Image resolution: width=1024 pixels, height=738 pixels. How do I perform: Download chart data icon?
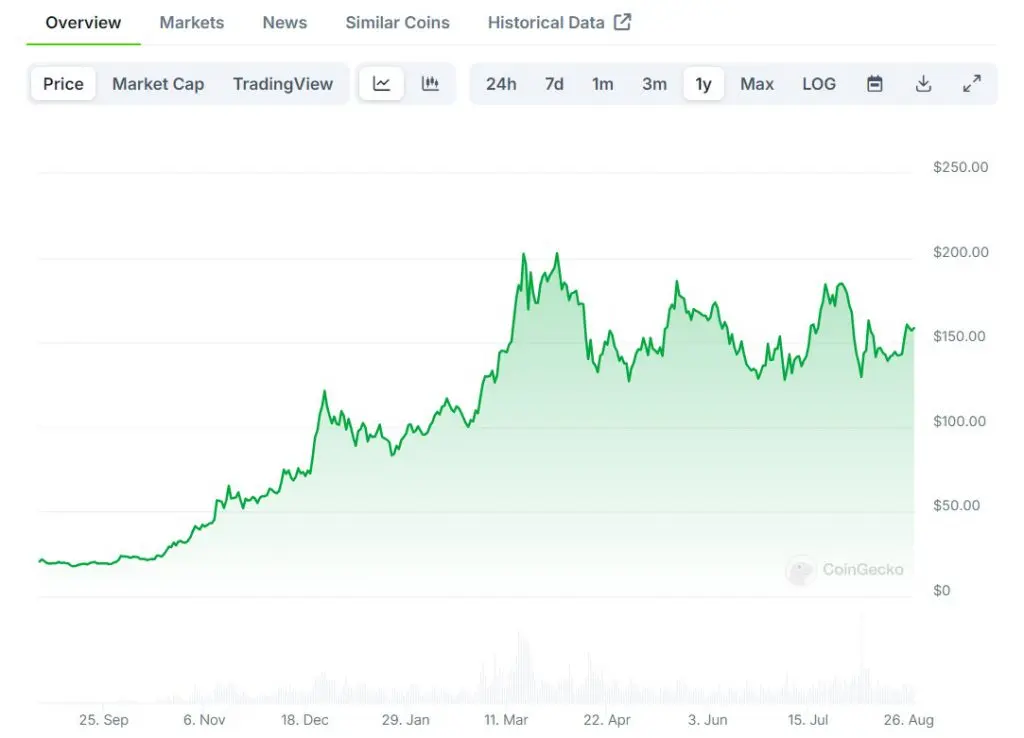(x=923, y=84)
